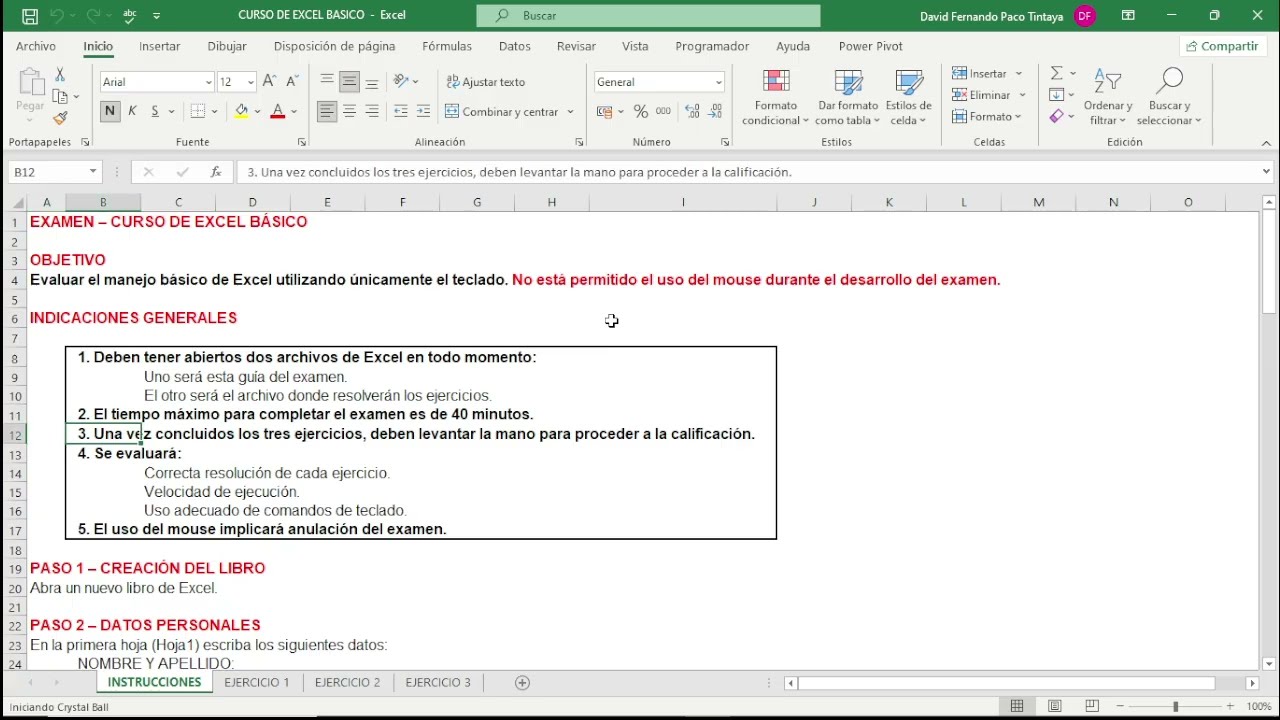1280x720 pixels.
Task: Click the Insert Function fx icon
Action: point(215,172)
